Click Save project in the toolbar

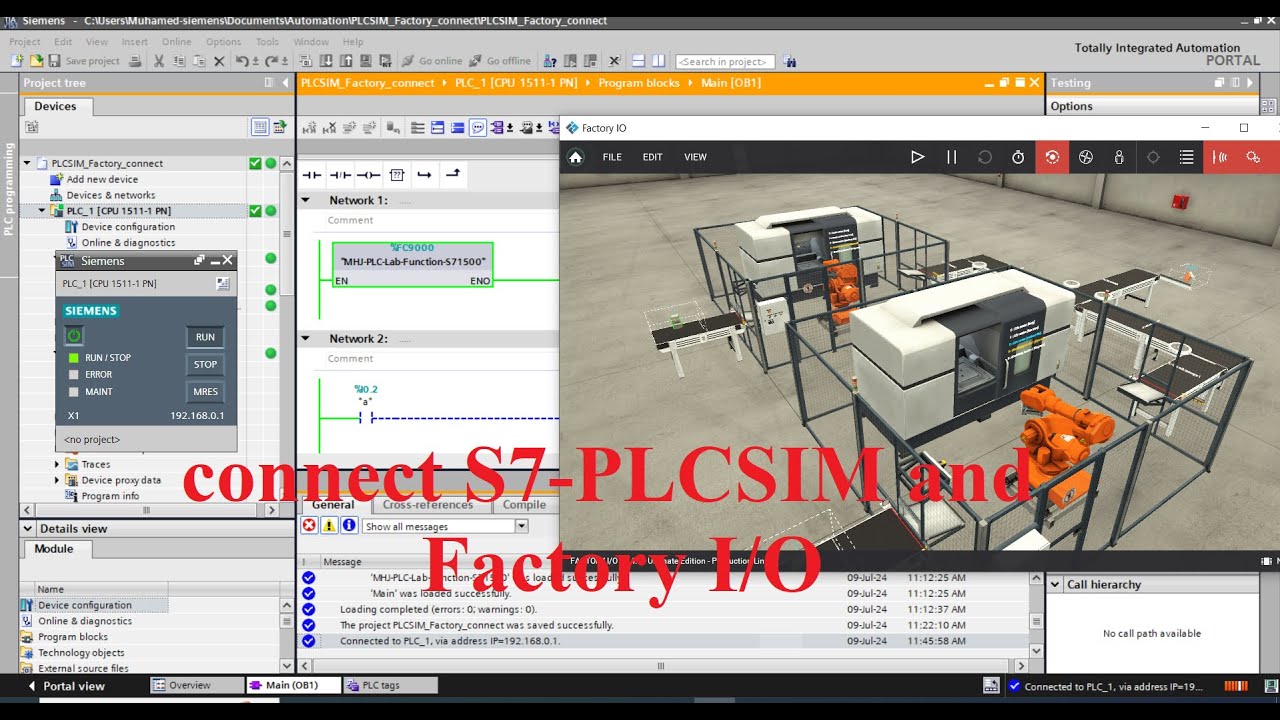pyautogui.click(x=85, y=61)
